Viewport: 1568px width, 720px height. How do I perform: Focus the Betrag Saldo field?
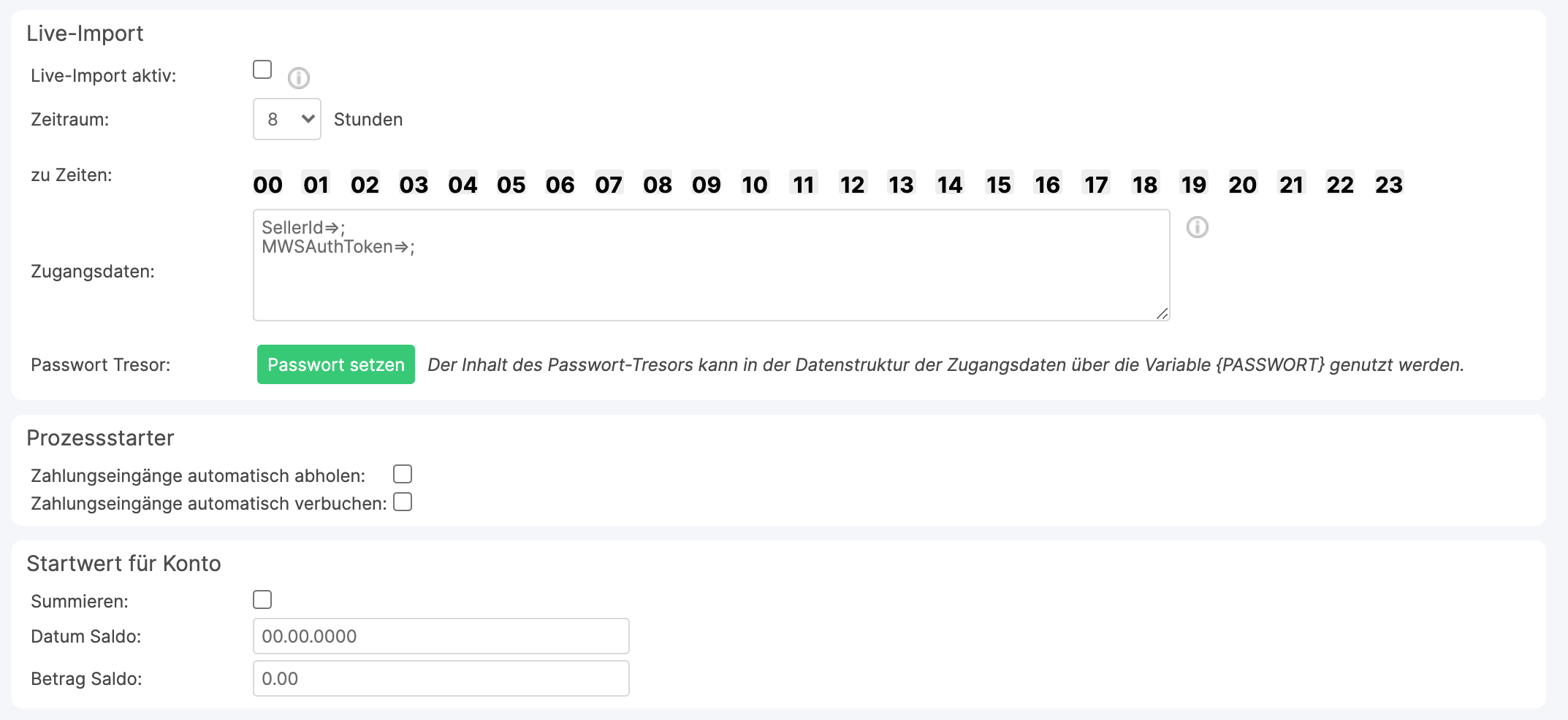click(441, 678)
